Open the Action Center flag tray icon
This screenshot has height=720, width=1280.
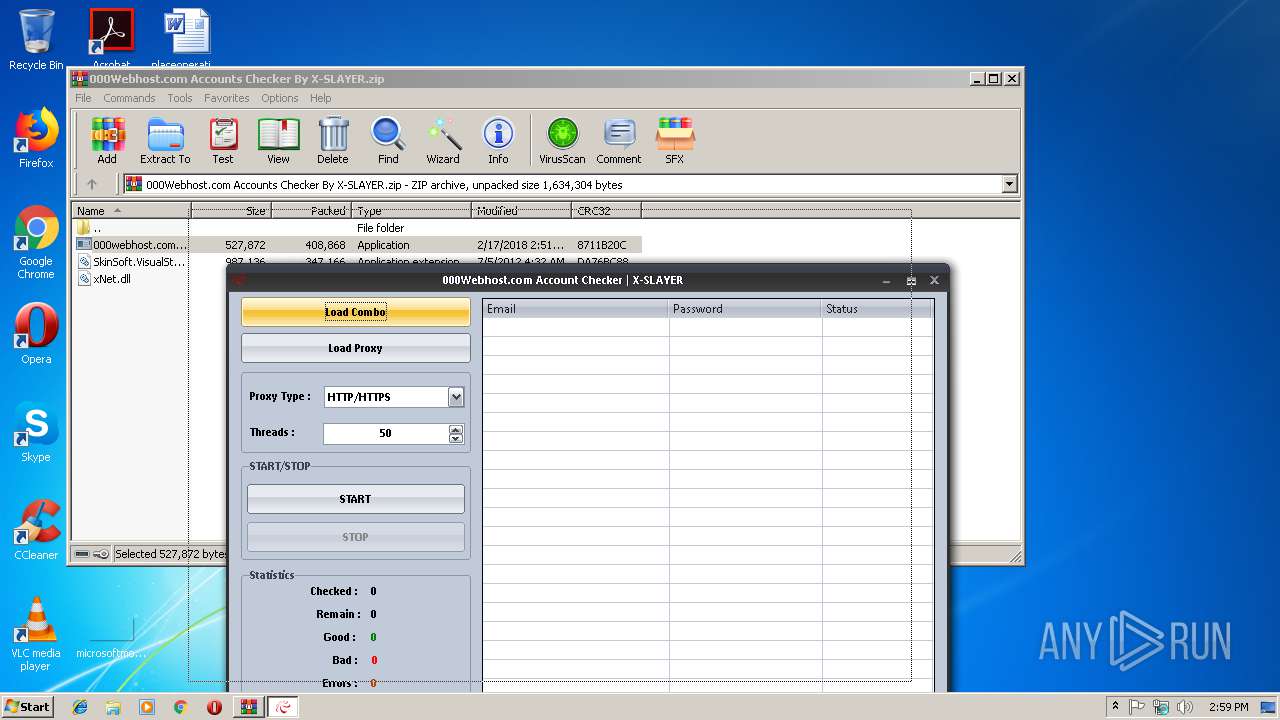pyautogui.click(x=1137, y=707)
